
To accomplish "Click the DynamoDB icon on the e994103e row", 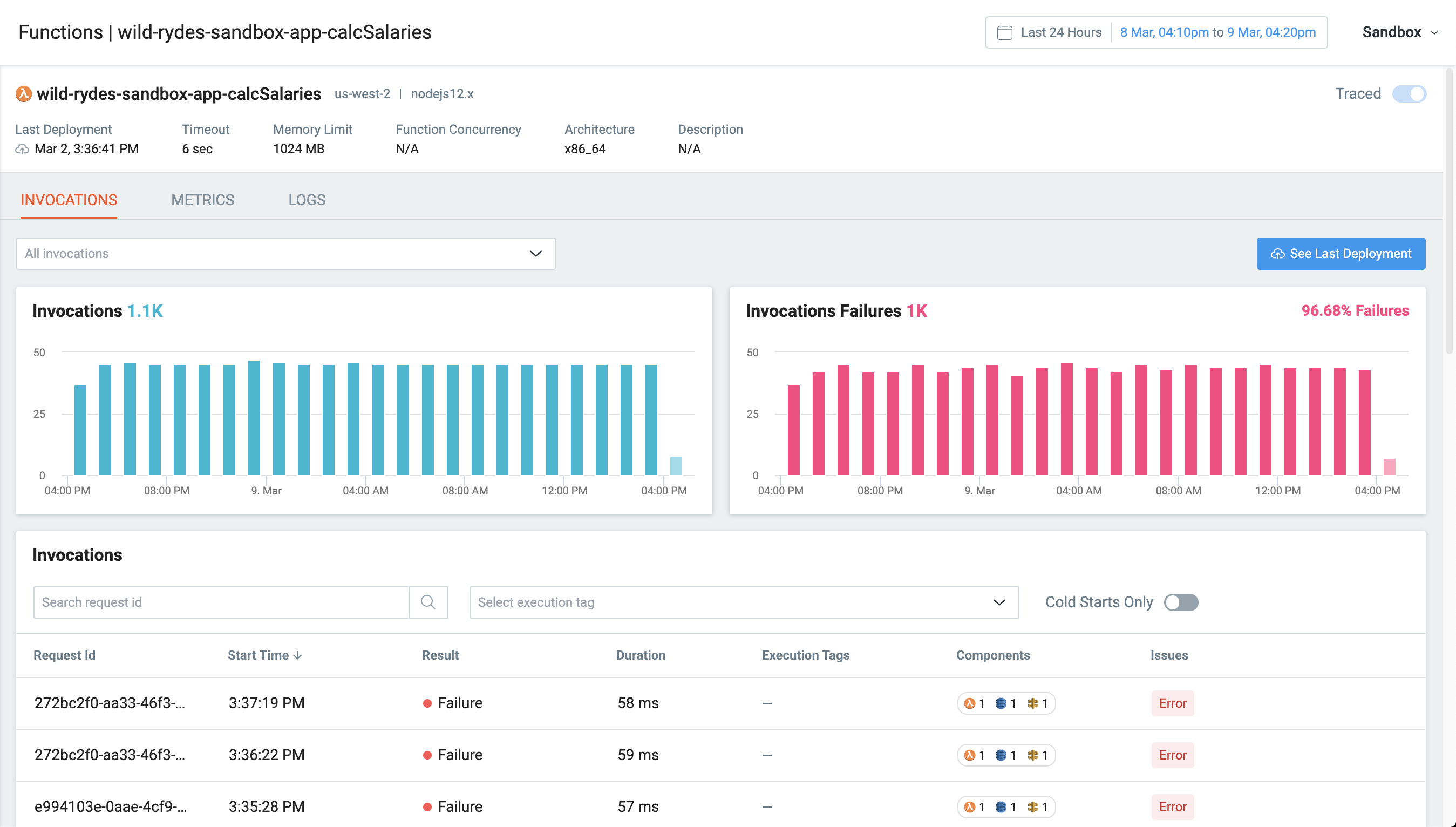I will pos(1002,806).
